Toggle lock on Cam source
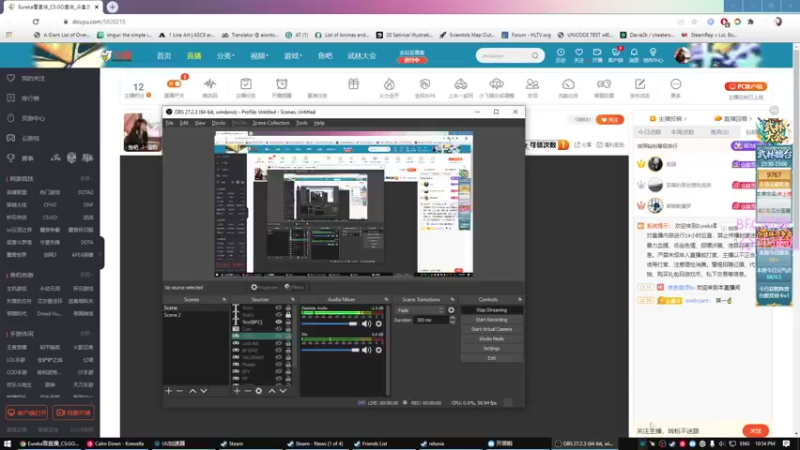The image size is (800, 450). tap(288, 329)
